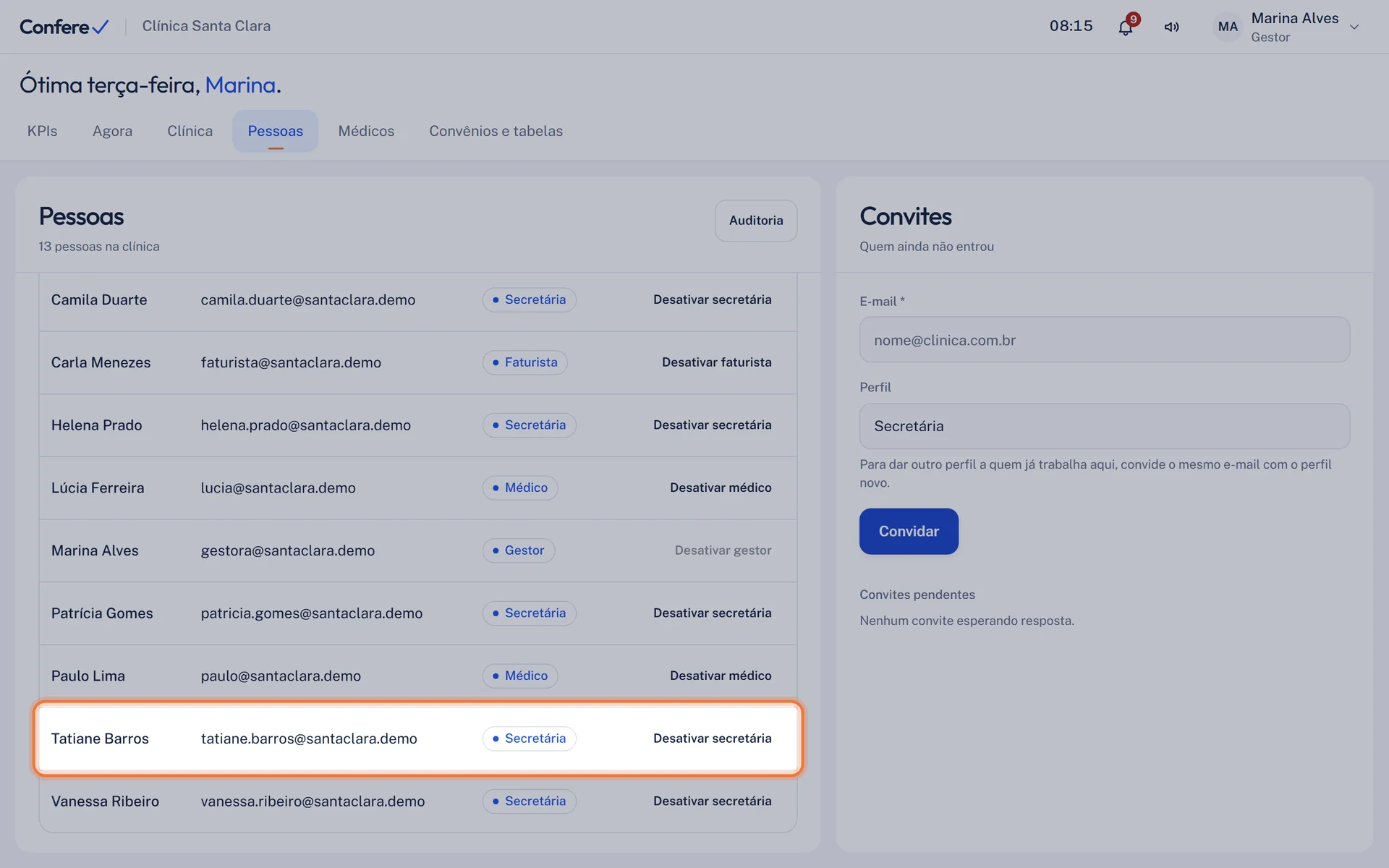
Task: Expand the Marina Alves account chevron
Action: click(x=1354, y=27)
